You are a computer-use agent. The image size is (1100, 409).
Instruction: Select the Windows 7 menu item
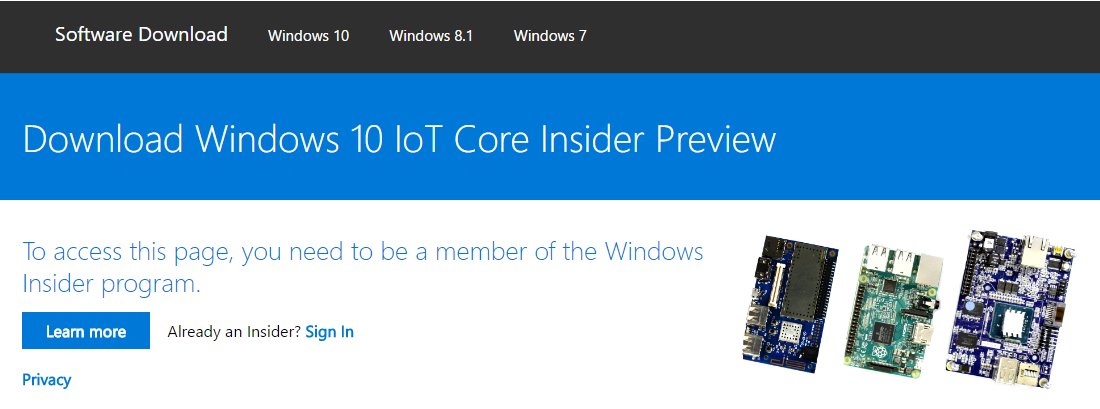[x=550, y=36]
